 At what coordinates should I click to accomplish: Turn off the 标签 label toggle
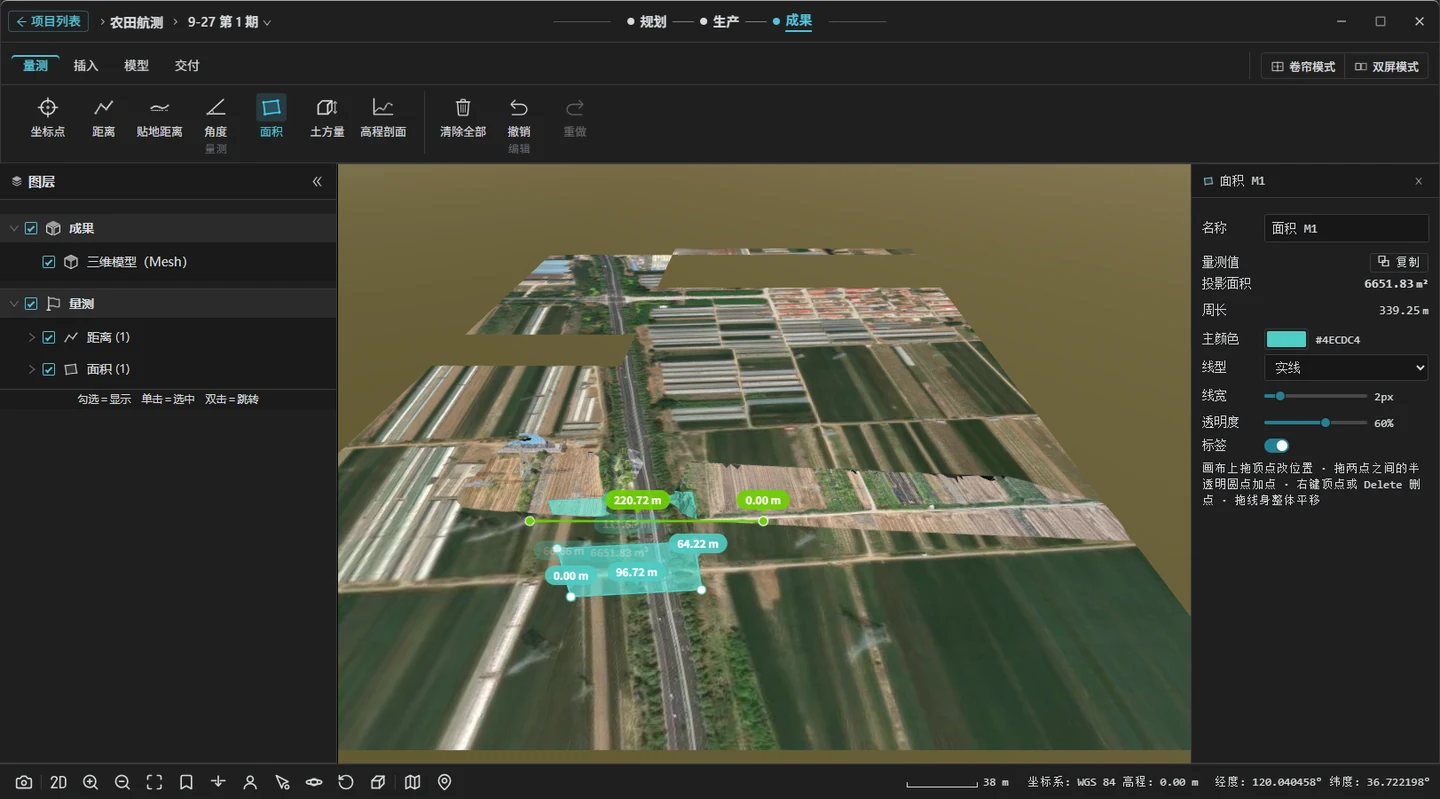[x=1277, y=445]
